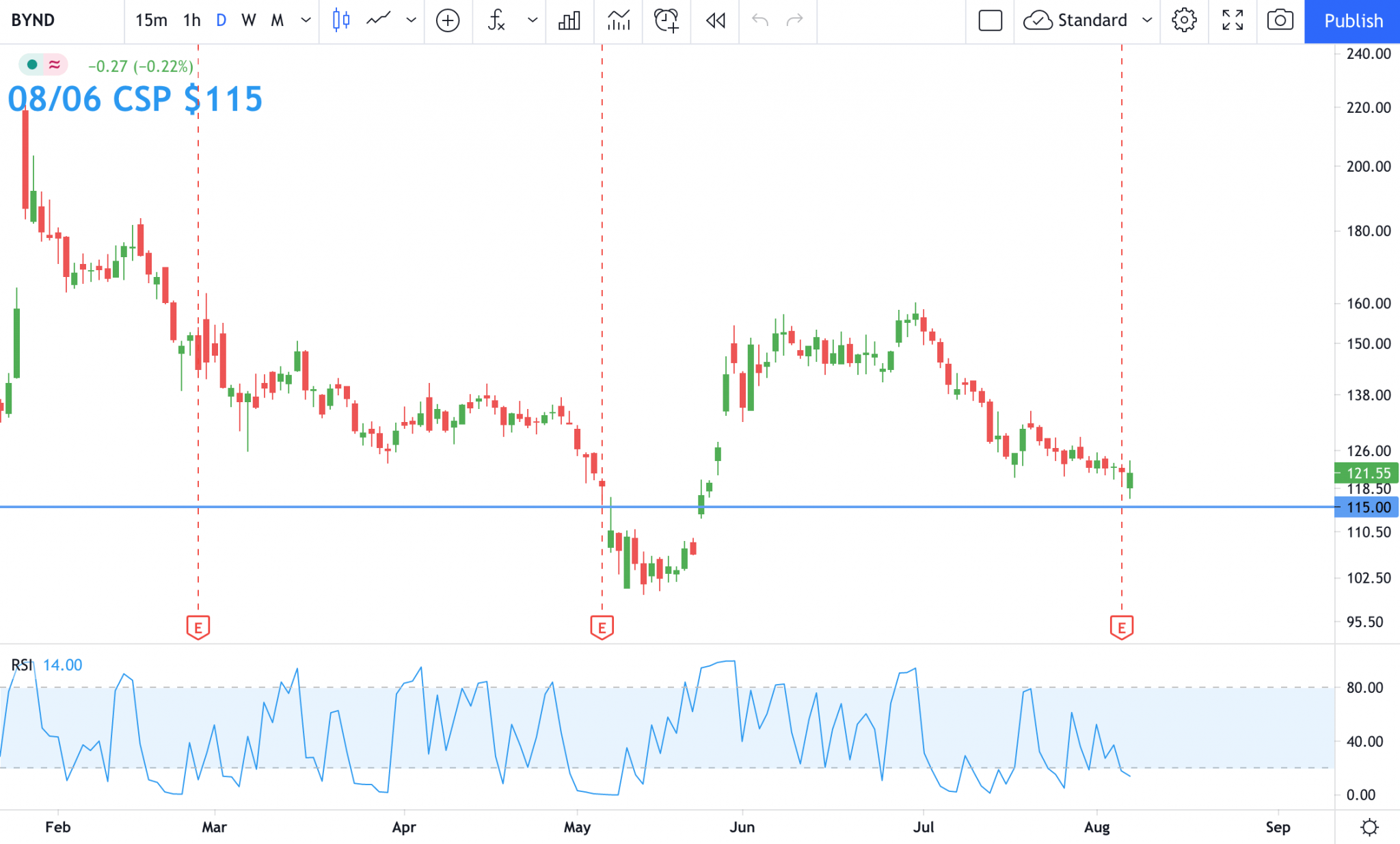
Task: Open the fx indicators menu
Action: tap(496, 21)
